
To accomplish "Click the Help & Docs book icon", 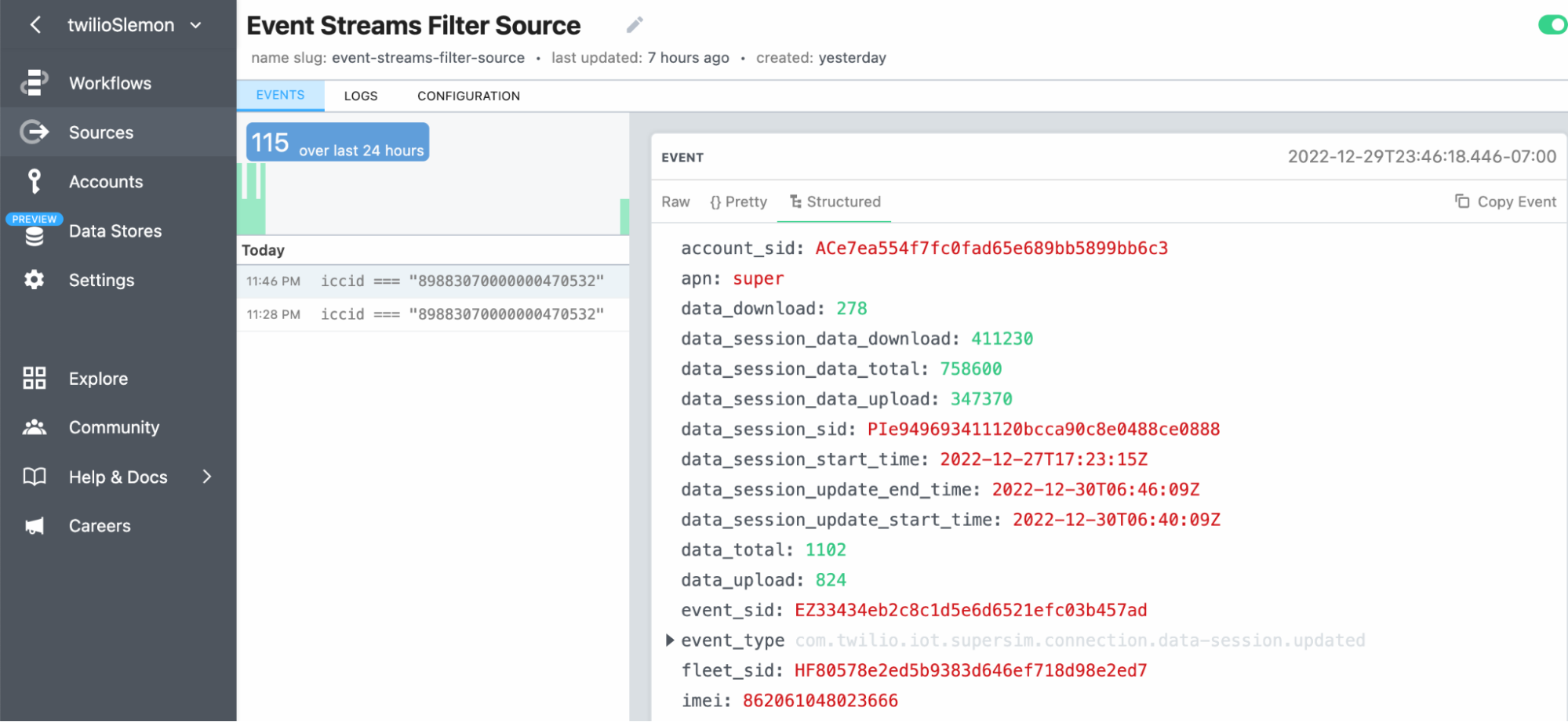I will (34, 477).
